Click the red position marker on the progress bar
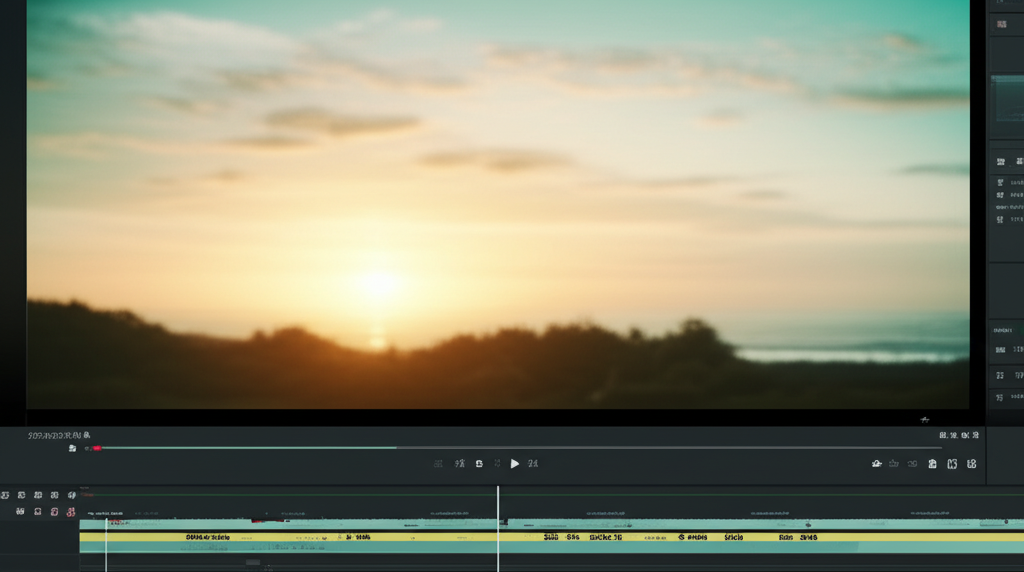Viewport: 1024px width, 572px height. tap(97, 449)
